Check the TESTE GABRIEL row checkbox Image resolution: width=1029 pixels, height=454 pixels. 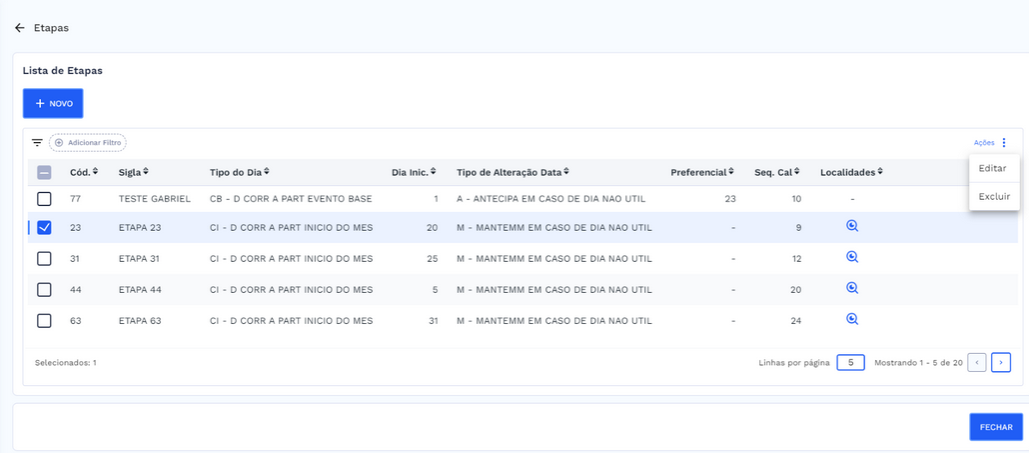[x=44, y=199]
